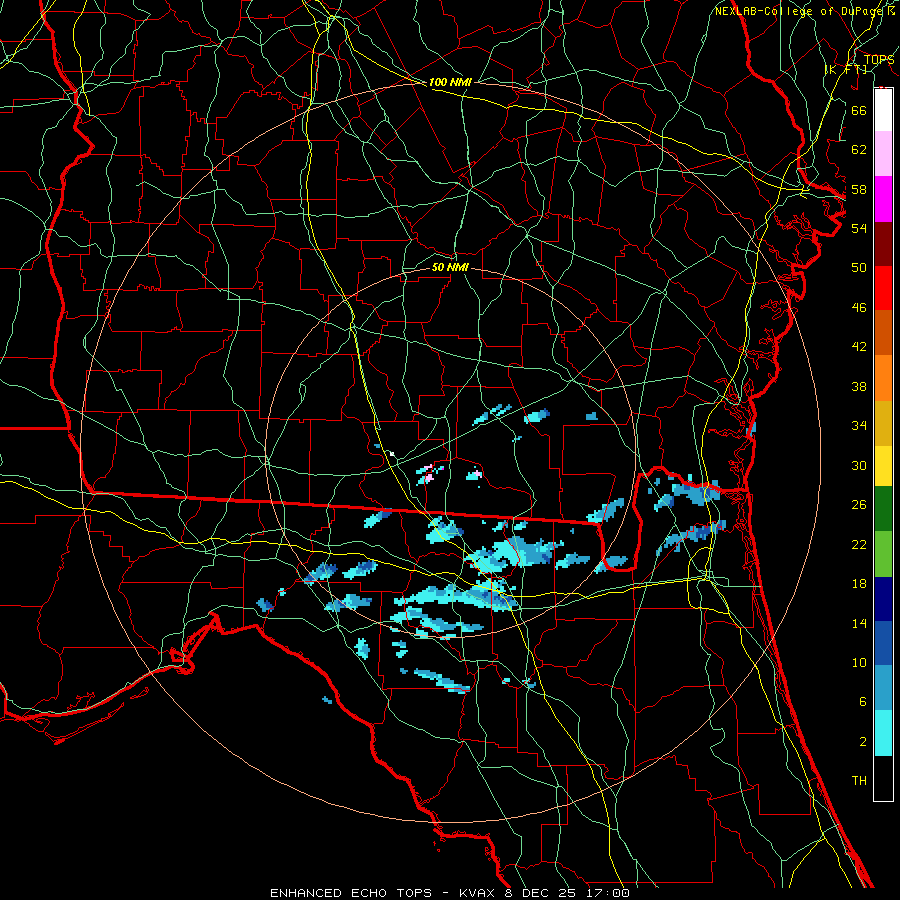Click the '14' legend value
This screenshot has width=900, height=900.
859,623
